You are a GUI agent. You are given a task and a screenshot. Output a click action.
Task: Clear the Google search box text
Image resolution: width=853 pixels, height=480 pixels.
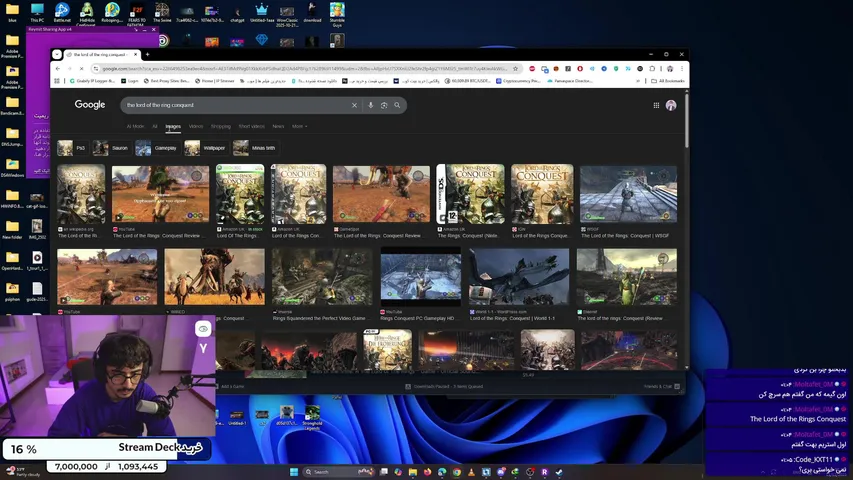(x=354, y=105)
